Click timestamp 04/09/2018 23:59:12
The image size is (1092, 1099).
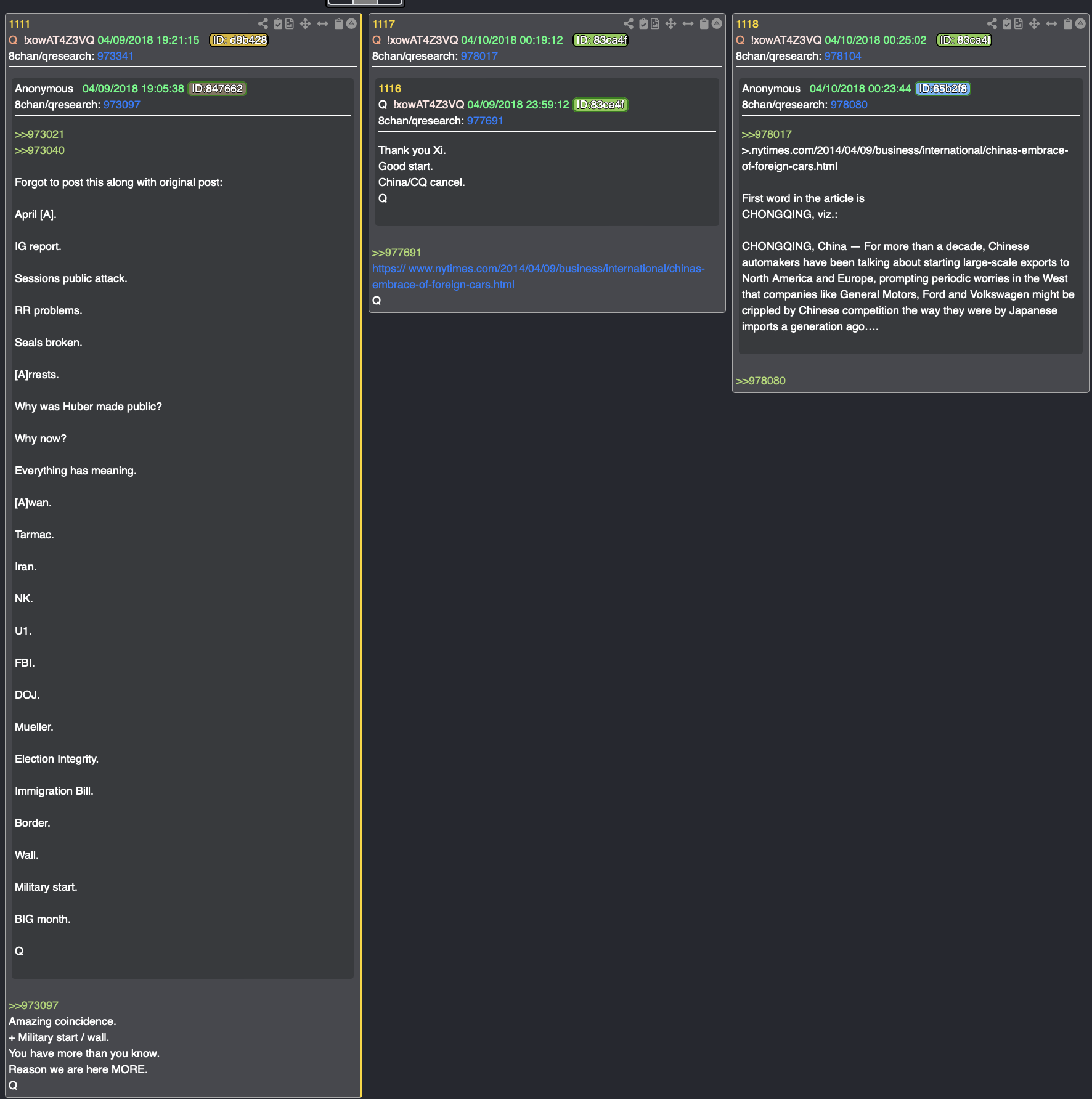(x=518, y=105)
